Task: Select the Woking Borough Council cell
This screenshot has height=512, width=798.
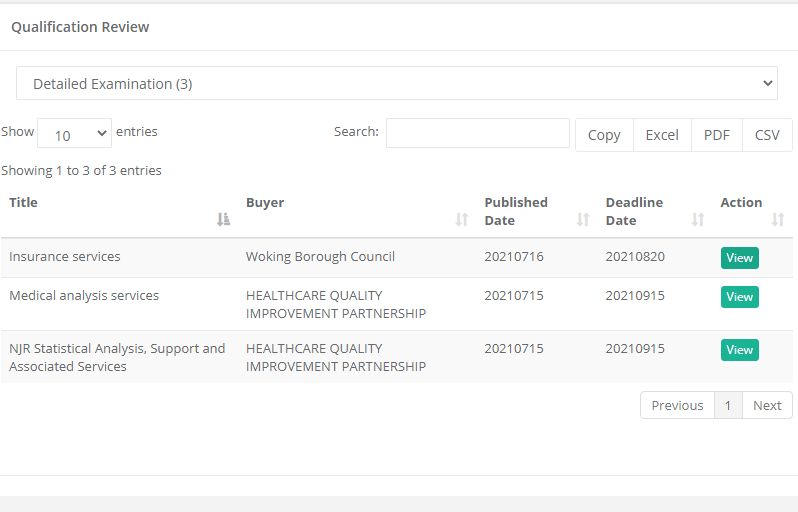Action: 320,257
